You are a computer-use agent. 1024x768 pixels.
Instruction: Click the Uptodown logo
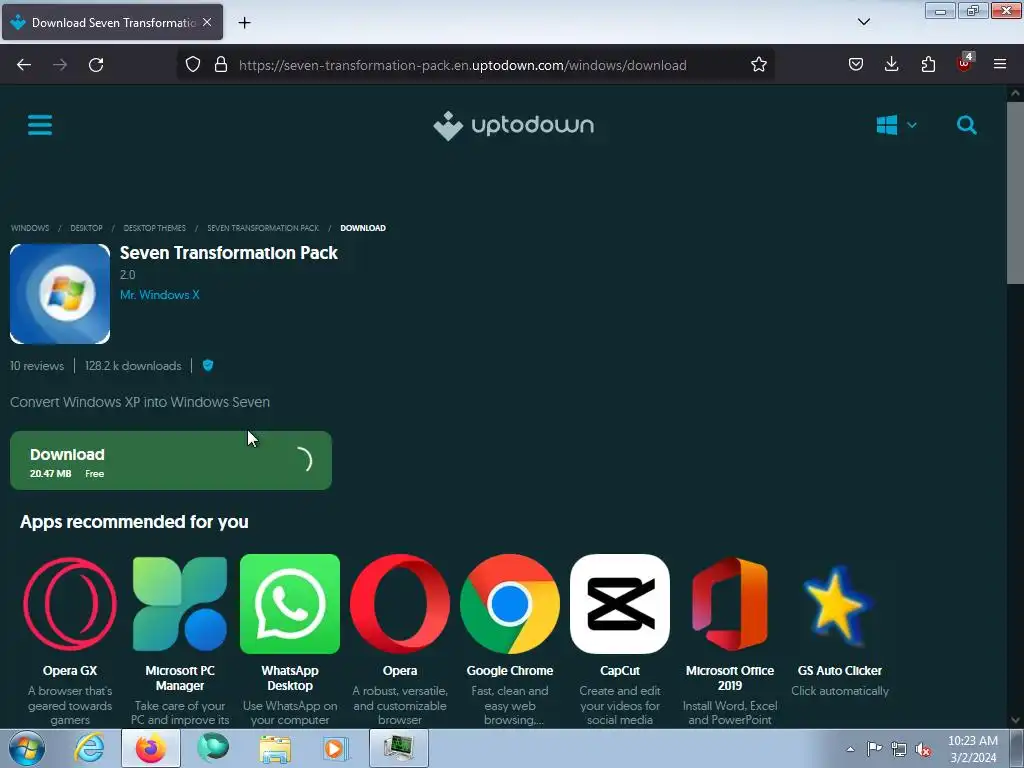513,125
